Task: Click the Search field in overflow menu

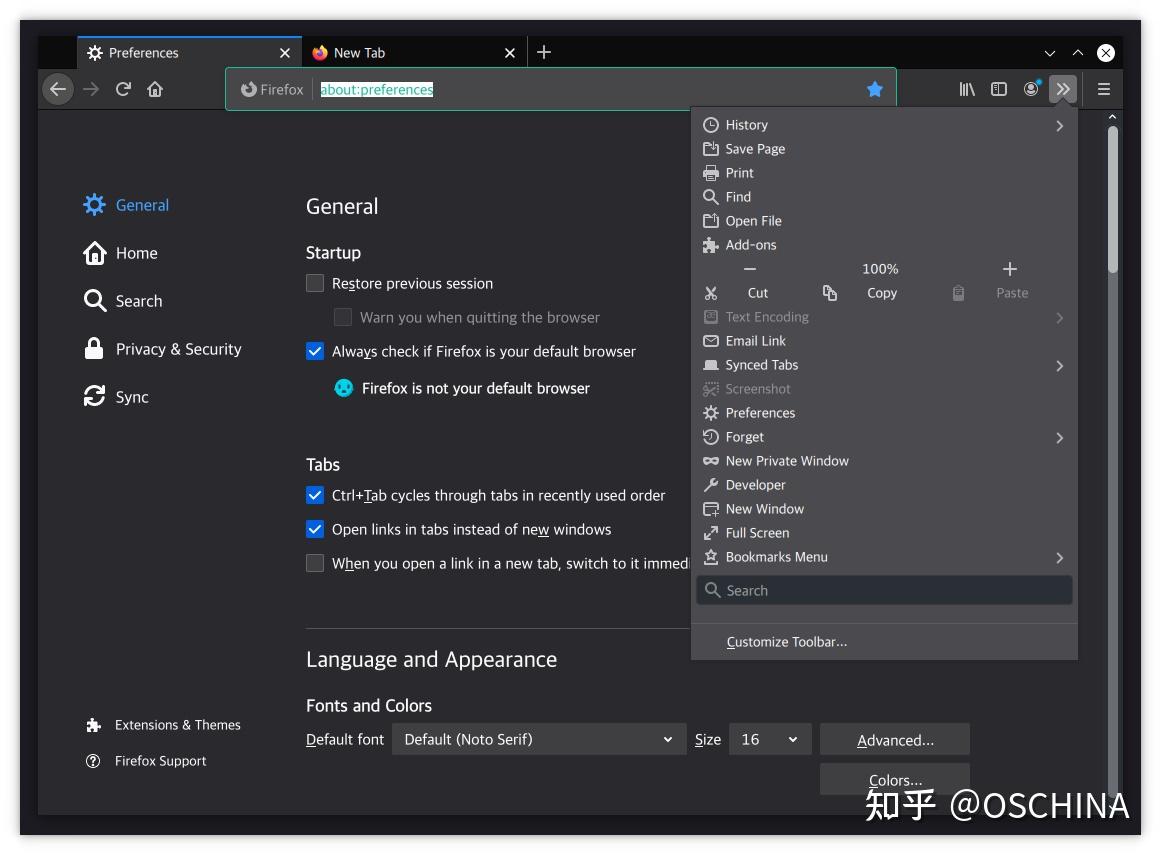Action: (x=884, y=590)
